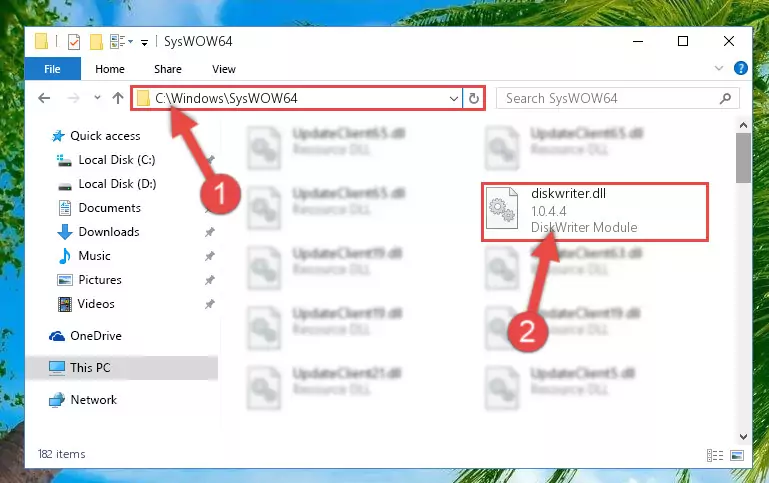Select Network in the navigation pane
Image resolution: width=769 pixels, height=483 pixels.
click(94, 400)
